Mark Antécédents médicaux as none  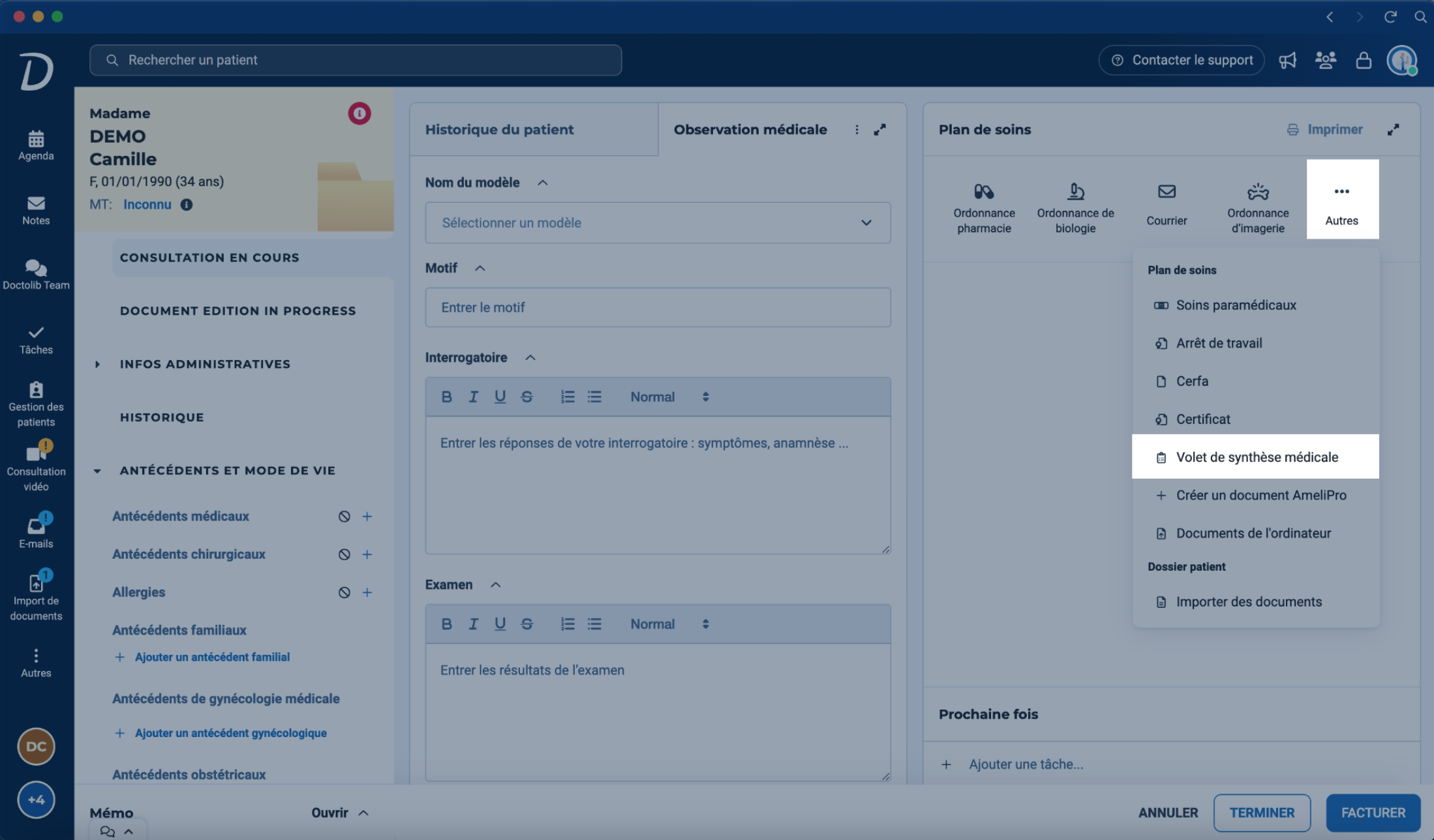coord(344,517)
